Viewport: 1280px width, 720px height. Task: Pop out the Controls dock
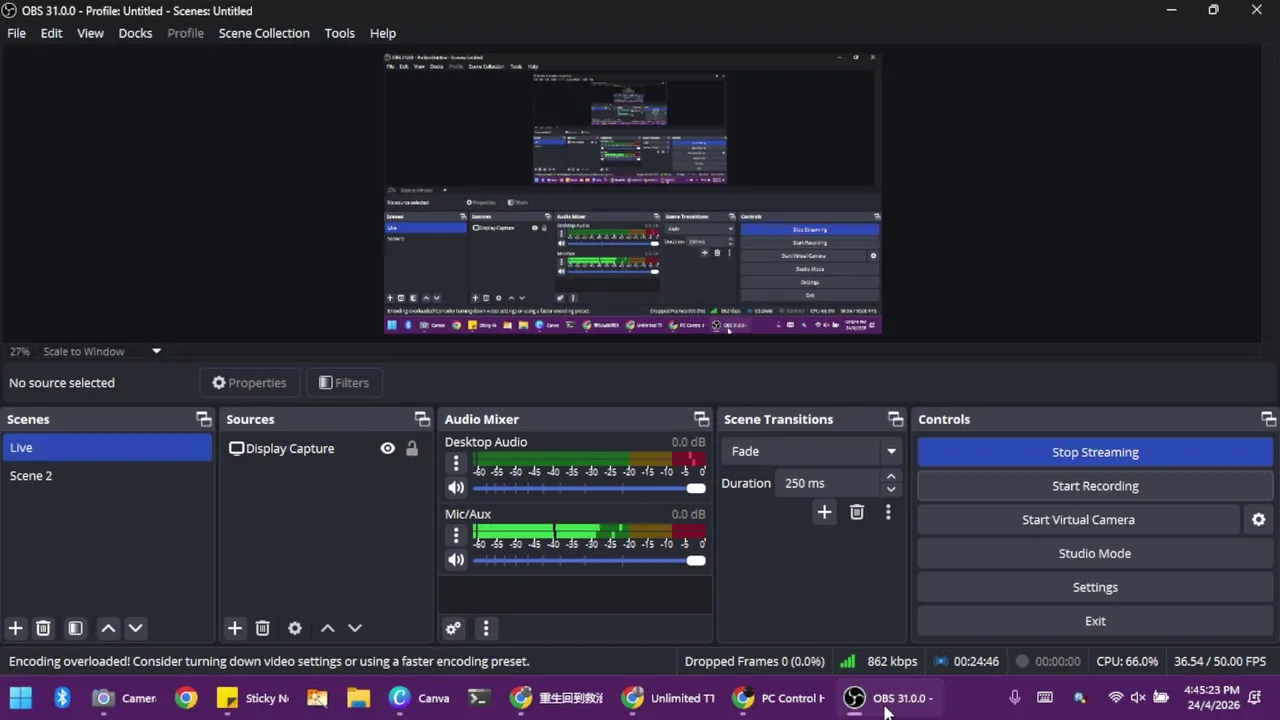(1268, 419)
